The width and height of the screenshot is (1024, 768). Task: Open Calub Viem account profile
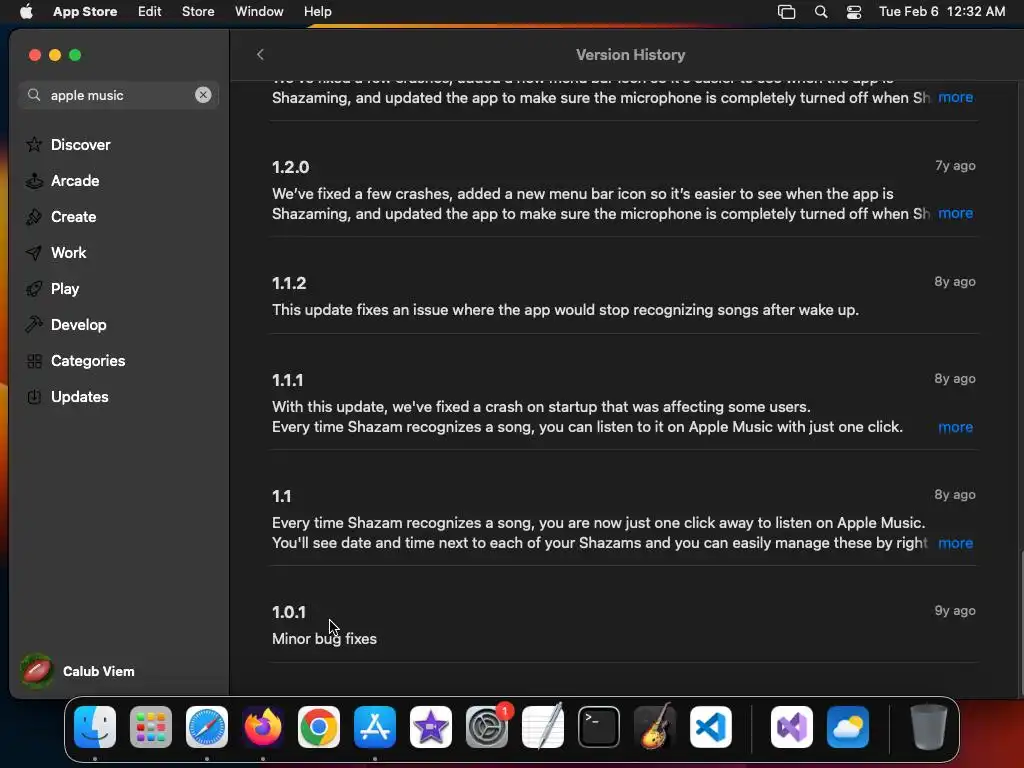point(78,671)
